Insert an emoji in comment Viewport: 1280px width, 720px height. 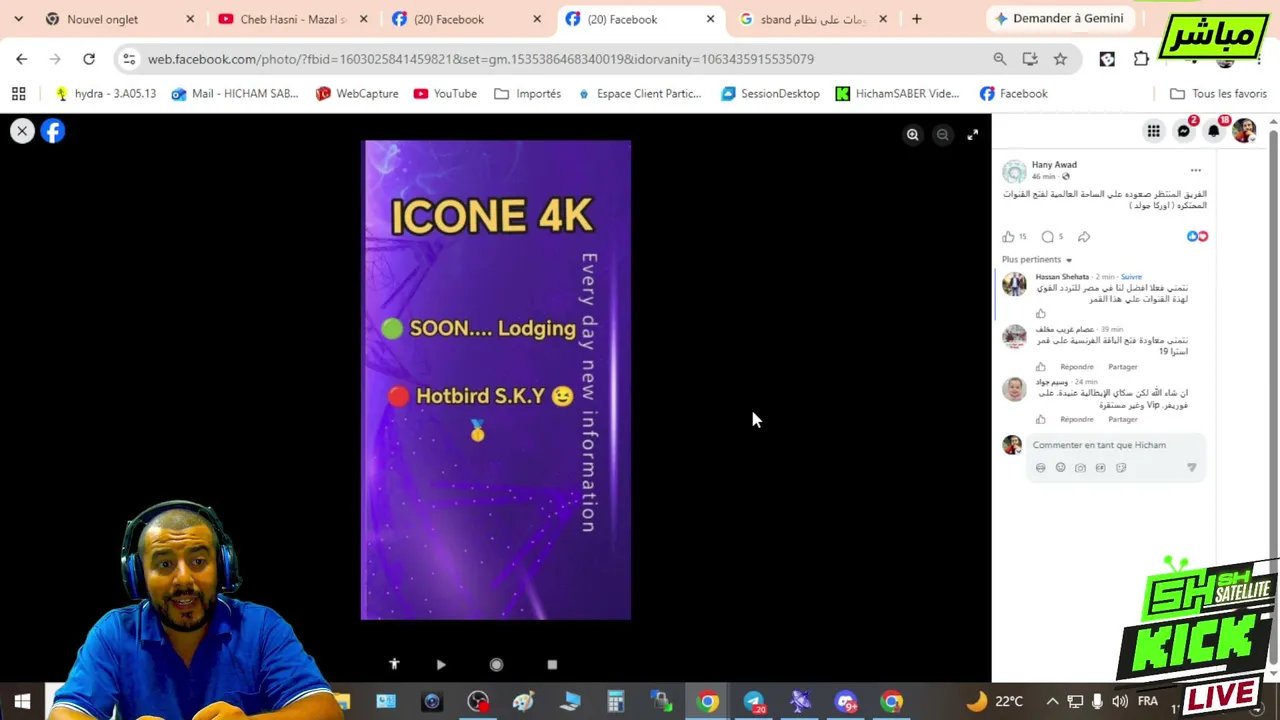[1061, 468]
